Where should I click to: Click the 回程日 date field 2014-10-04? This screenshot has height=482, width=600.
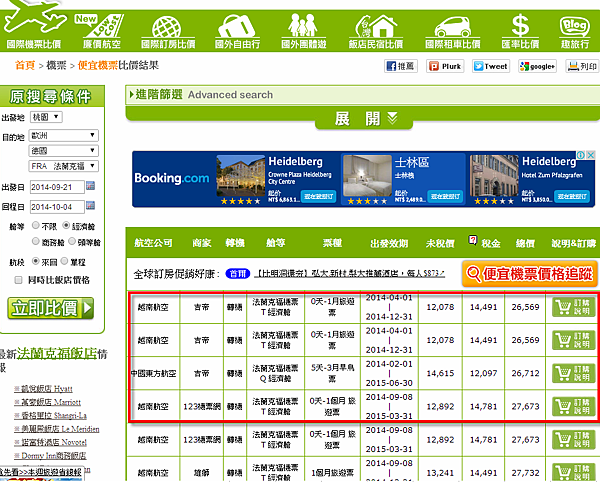tap(57, 207)
